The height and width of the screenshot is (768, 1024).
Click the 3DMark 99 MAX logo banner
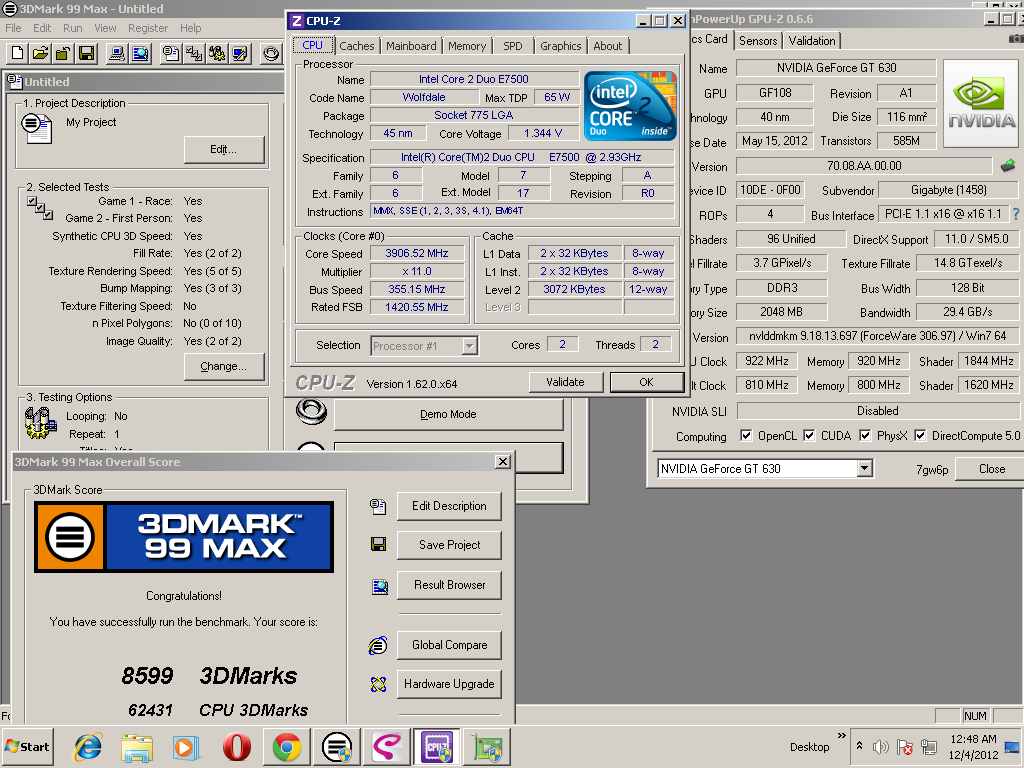click(184, 537)
